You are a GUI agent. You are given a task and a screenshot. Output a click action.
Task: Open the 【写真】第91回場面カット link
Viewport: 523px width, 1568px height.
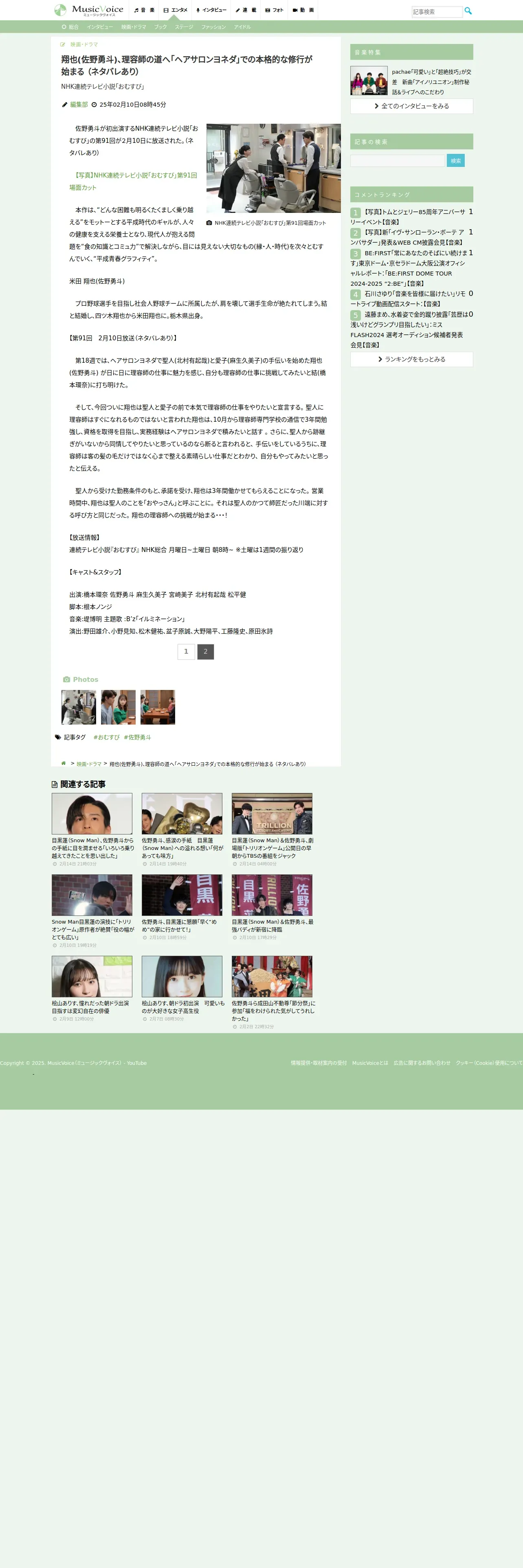pos(133,182)
